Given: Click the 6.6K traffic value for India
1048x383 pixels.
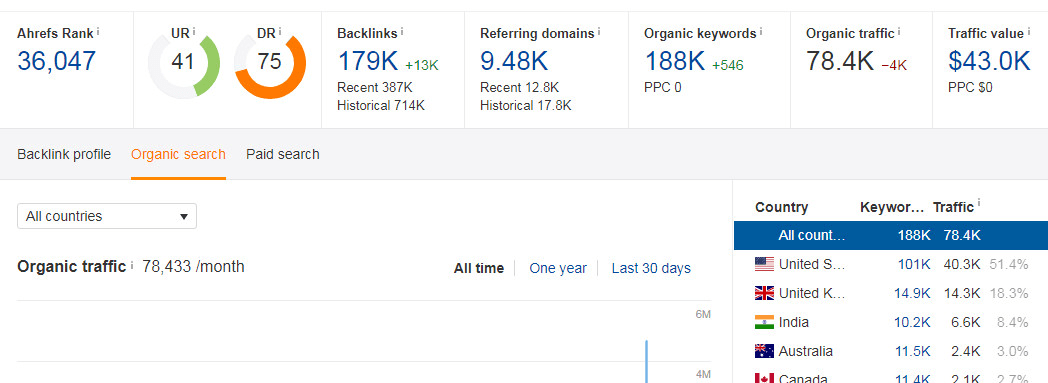Looking at the screenshot, I should point(966,323).
